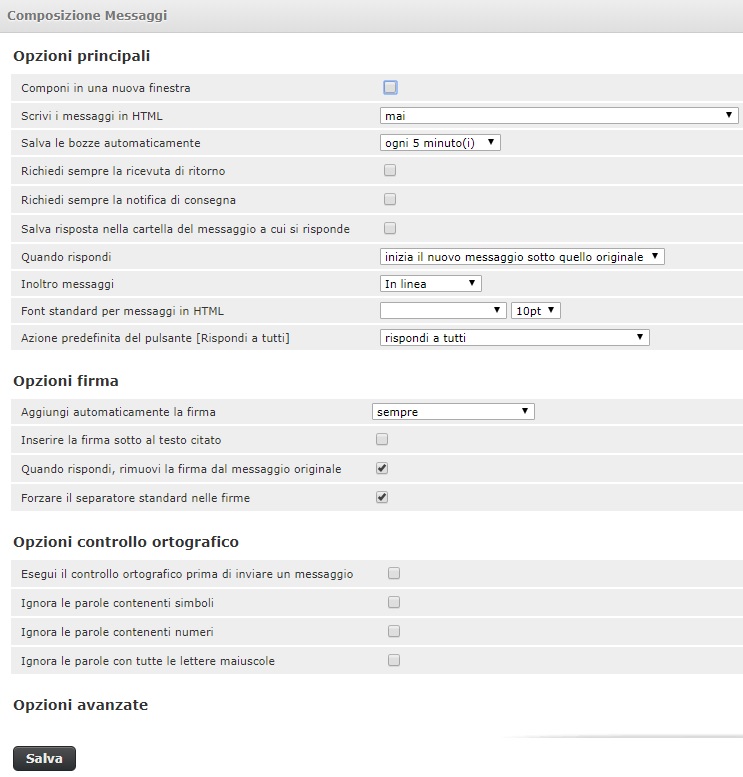Image resolution: width=743 pixels, height=777 pixels.
Task: Tick 'Richiedi sempre la ricevuta di ritorno'
Action: click(x=390, y=170)
